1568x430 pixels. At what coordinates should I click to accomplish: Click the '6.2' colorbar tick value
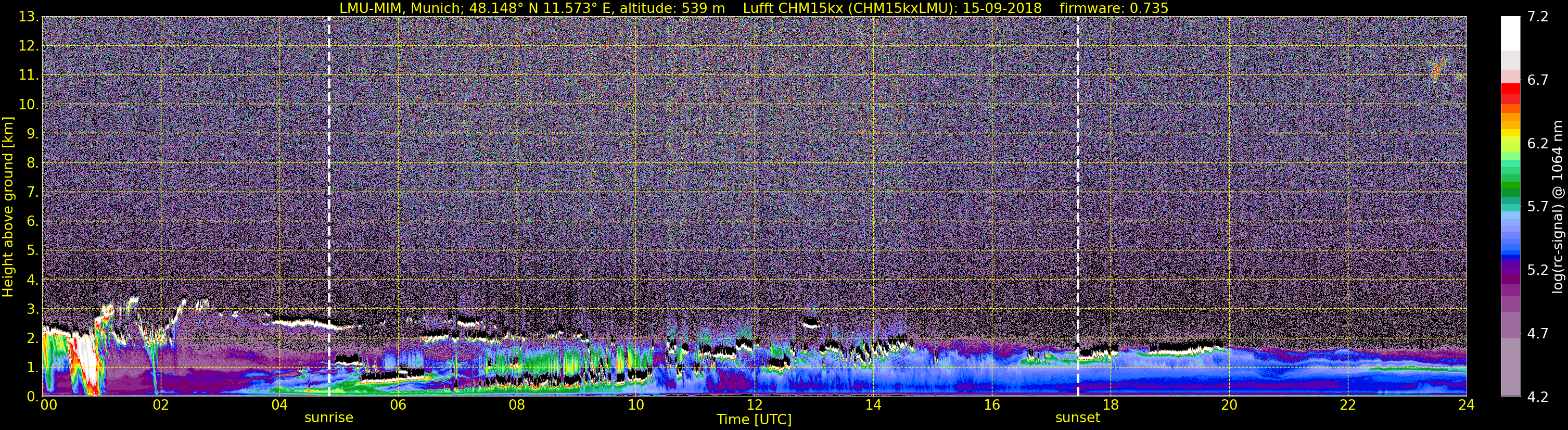[x=1538, y=143]
